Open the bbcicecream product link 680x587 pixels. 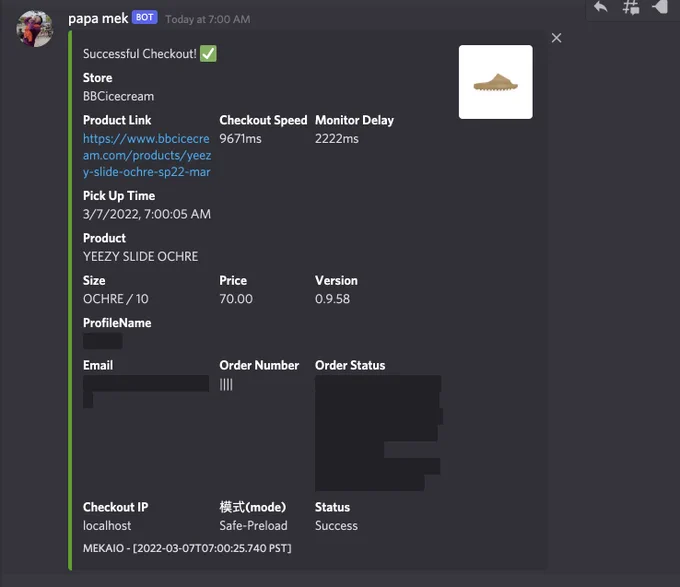pos(147,155)
